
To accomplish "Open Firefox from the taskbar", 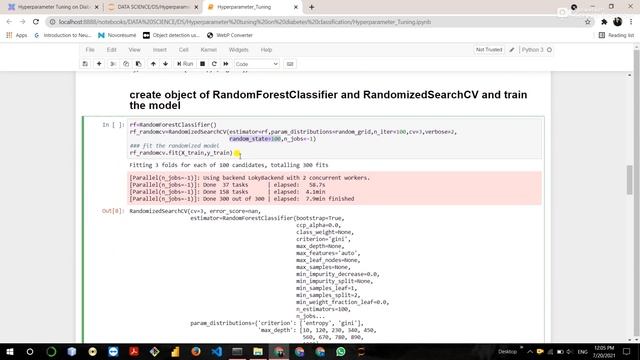I will pyautogui.click(x=196, y=351).
